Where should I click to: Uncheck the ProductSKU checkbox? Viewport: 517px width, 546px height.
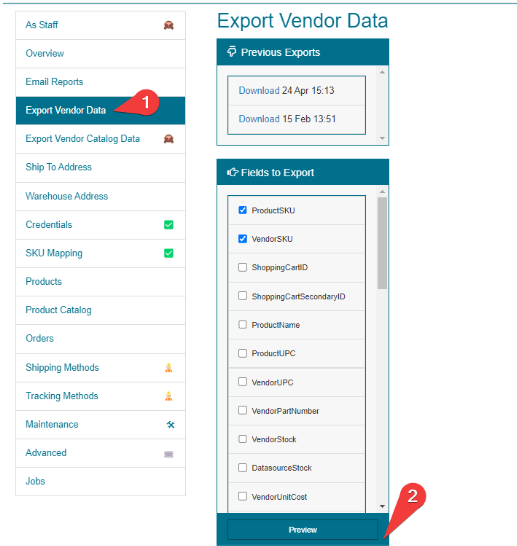tap(243, 210)
